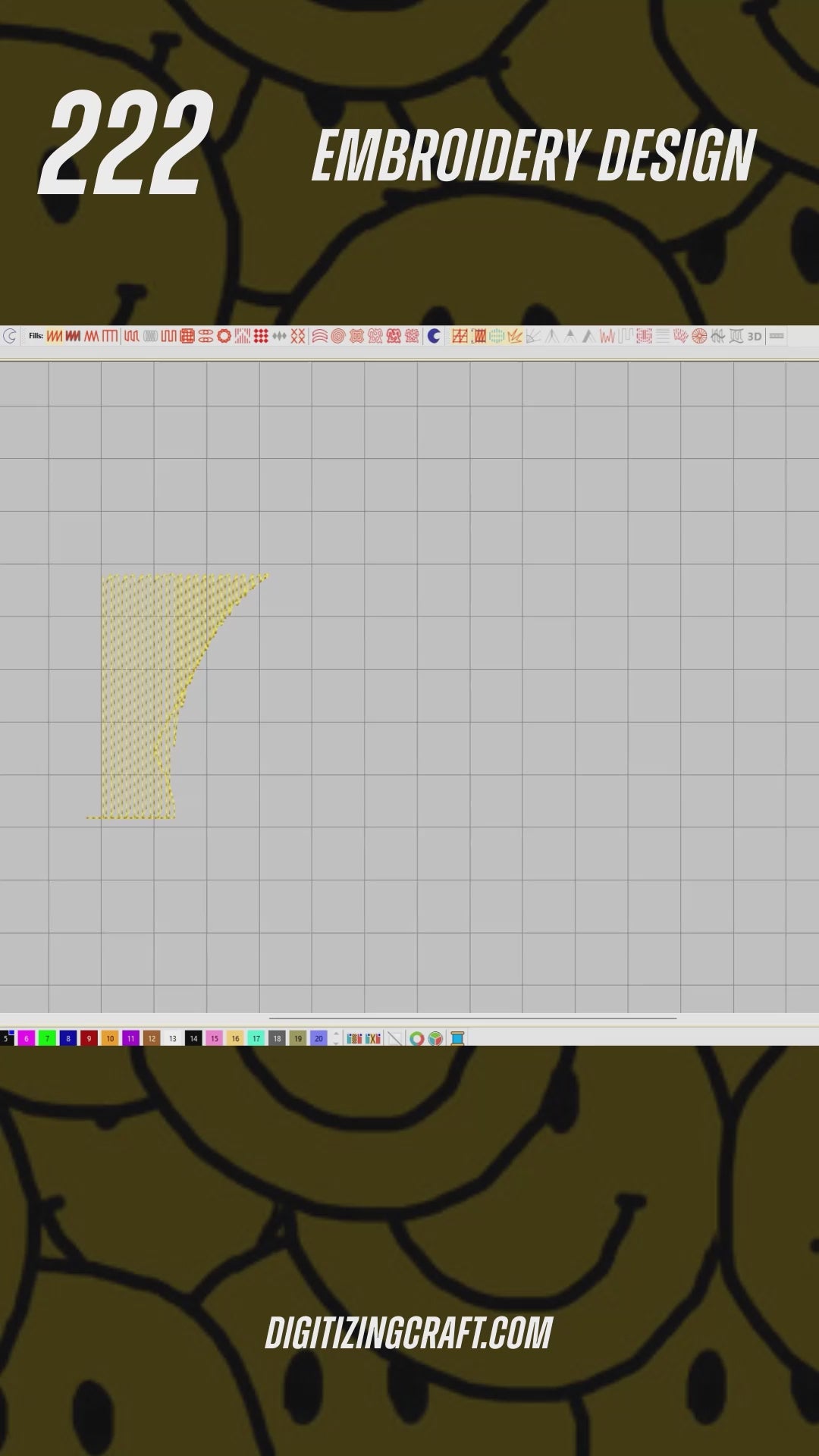Click the pie-chart color icon
The height and width of the screenshot is (1456, 819).
pos(435,1038)
